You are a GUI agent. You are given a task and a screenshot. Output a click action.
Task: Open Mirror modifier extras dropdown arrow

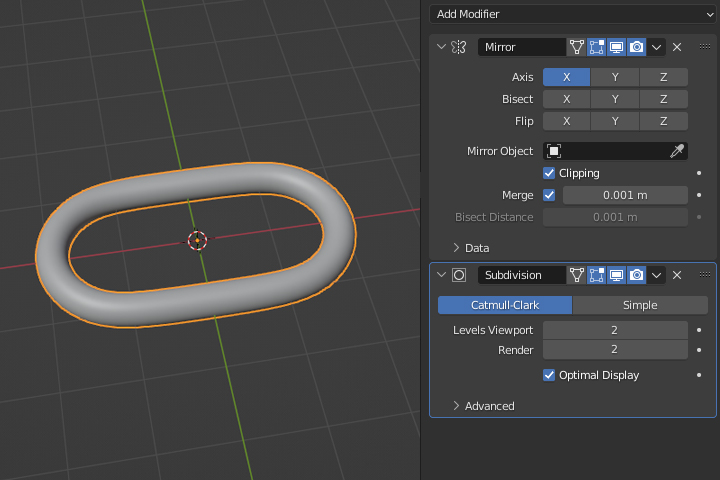656,47
